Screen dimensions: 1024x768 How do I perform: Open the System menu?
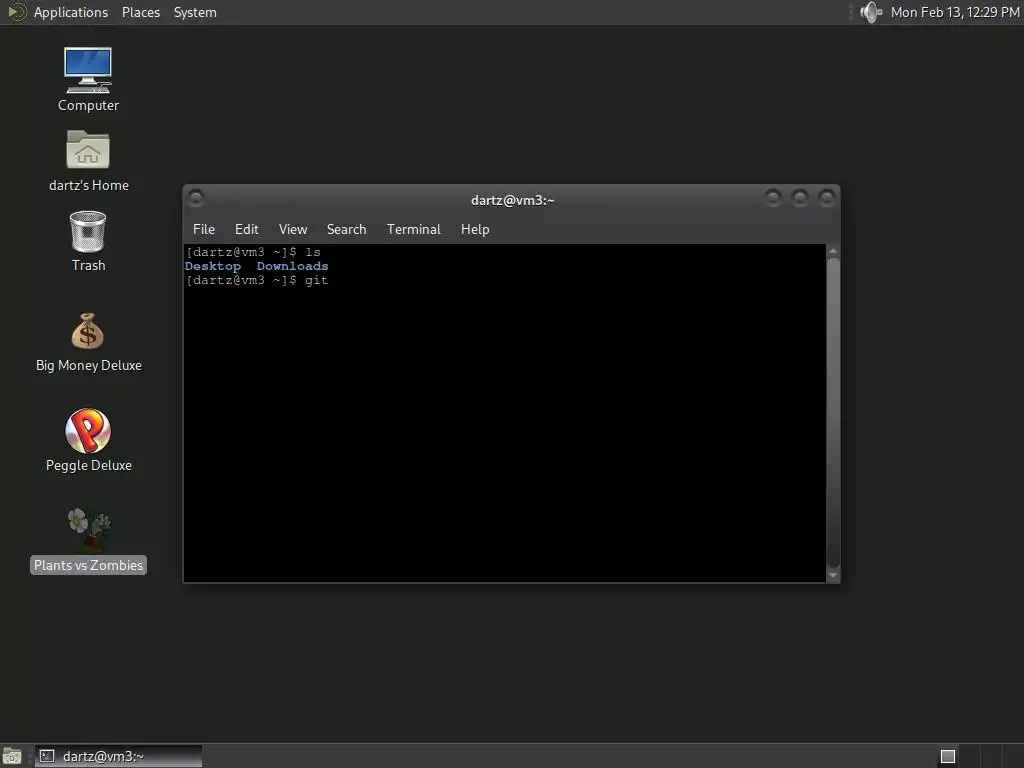[195, 12]
